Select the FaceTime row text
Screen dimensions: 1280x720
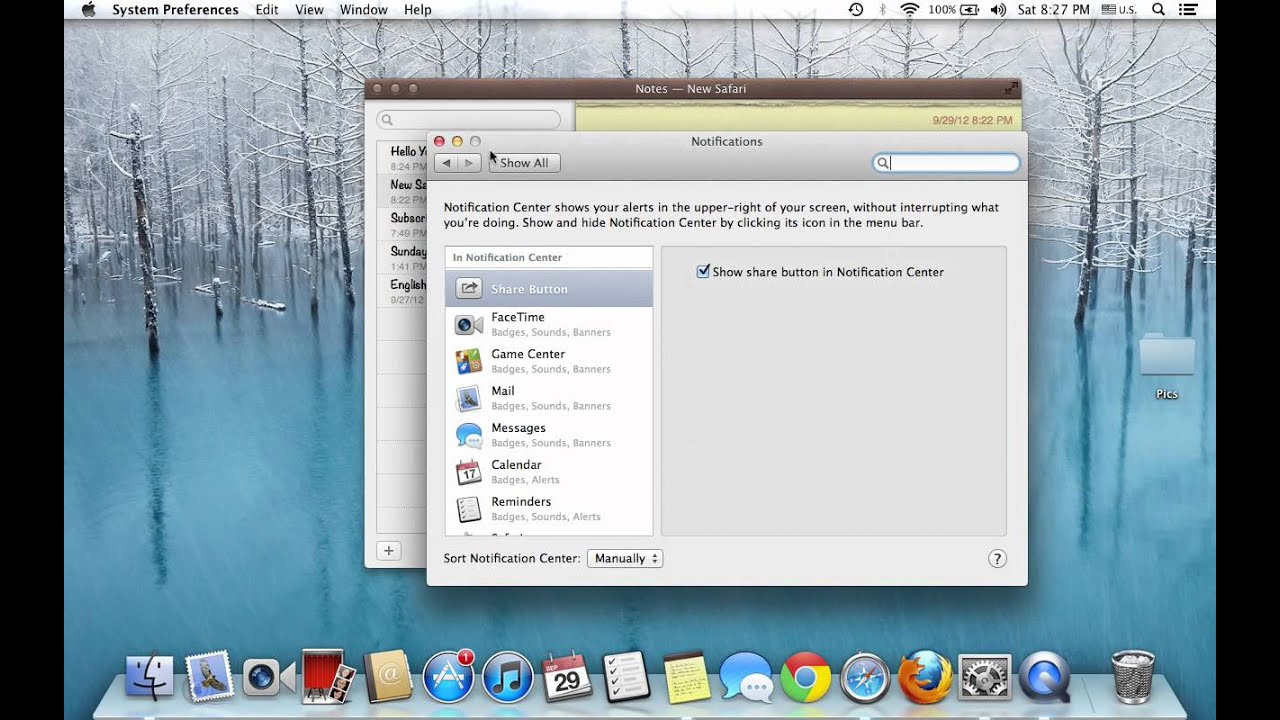518,317
